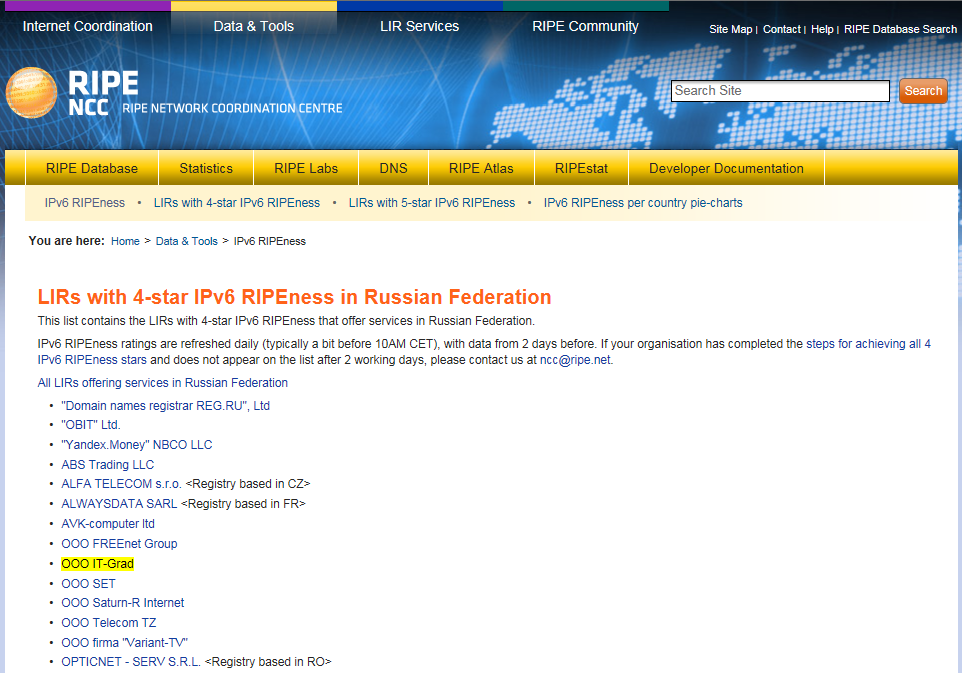
Task: Open the ALFA TELECOM s.r.o. link
Action: (x=121, y=484)
